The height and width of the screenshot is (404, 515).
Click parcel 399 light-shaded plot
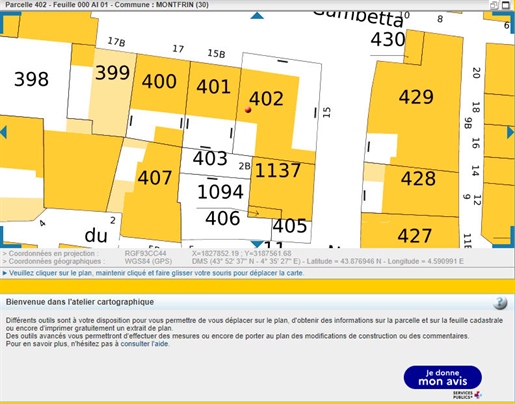(x=112, y=73)
